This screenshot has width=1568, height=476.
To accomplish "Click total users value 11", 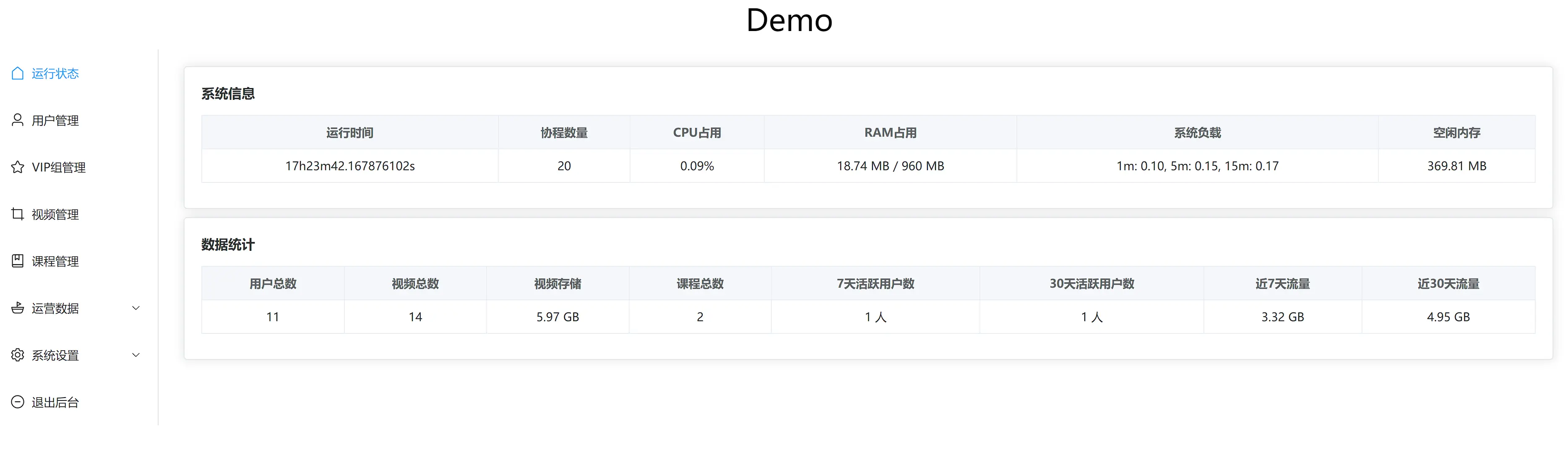I will (273, 317).
